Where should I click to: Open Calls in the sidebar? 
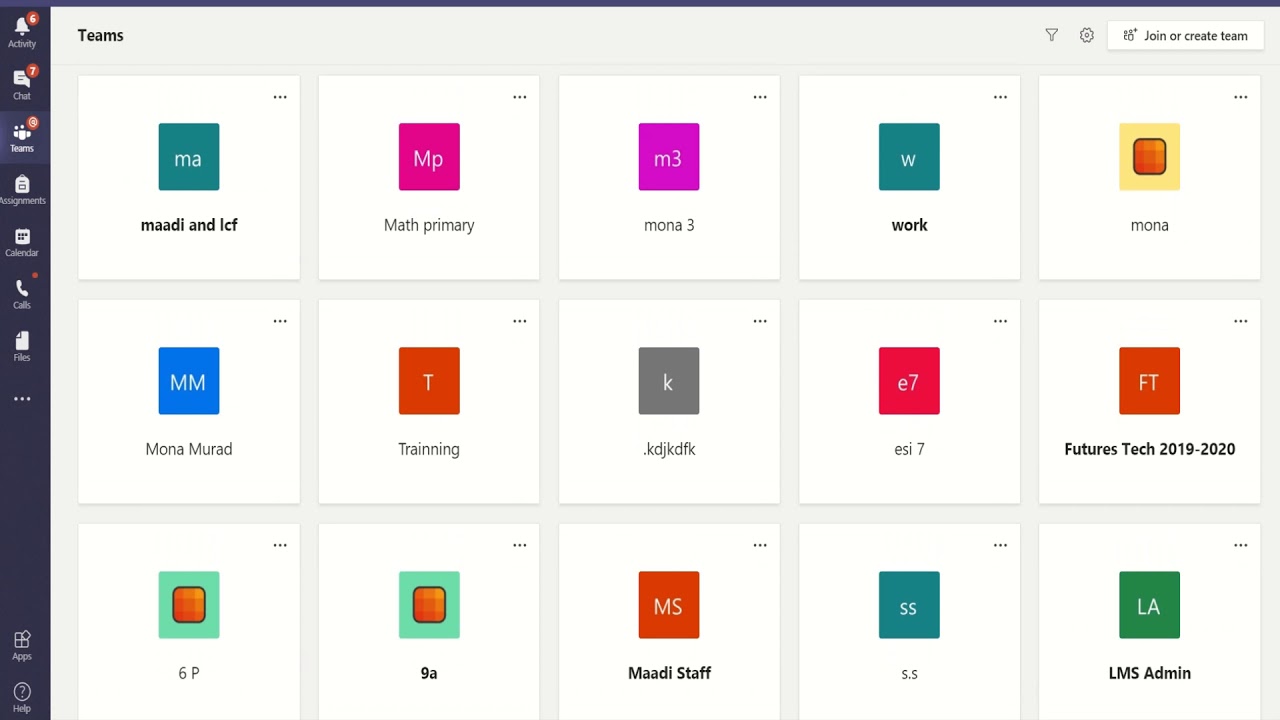[x=22, y=292]
